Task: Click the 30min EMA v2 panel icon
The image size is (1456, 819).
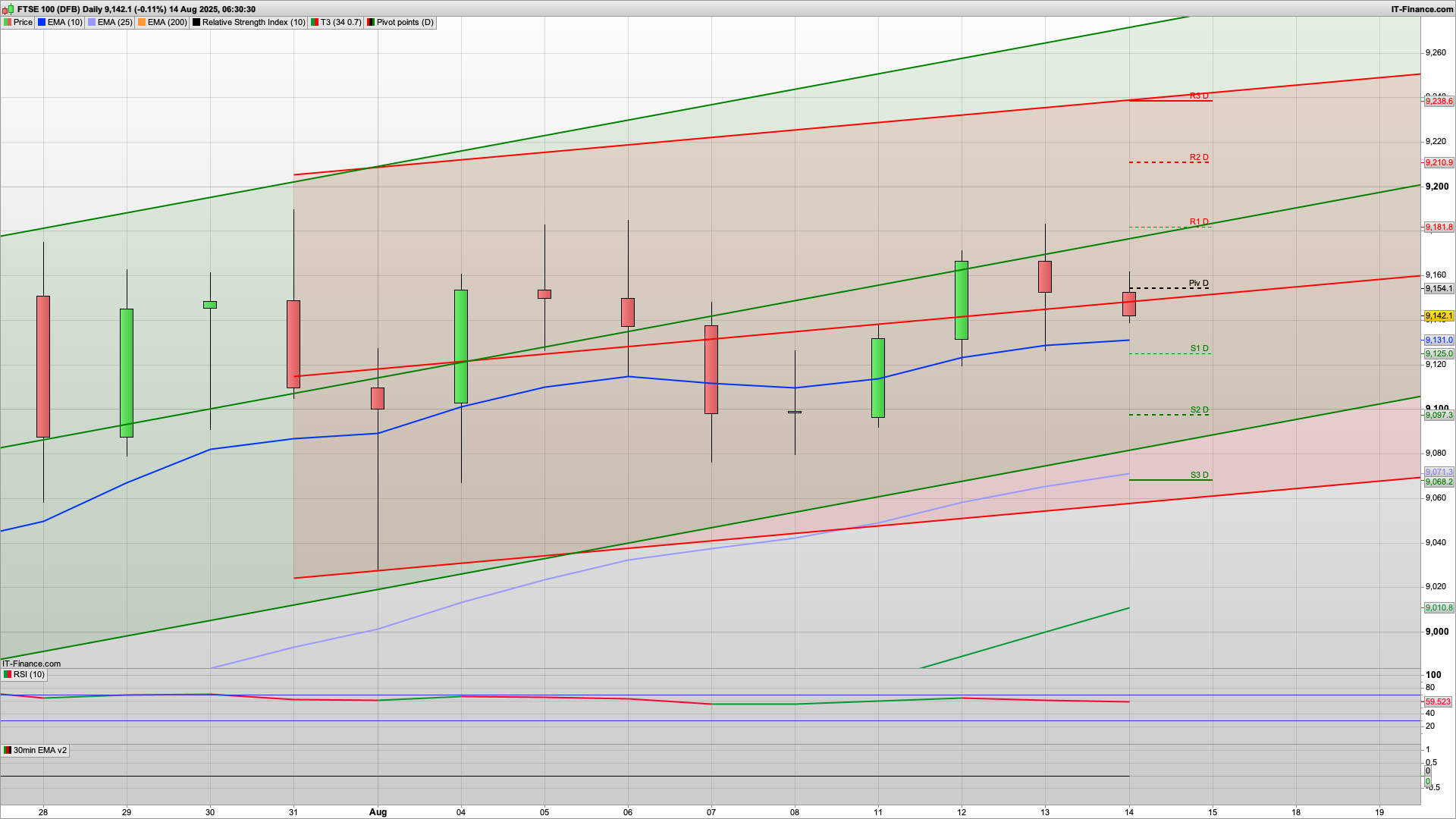Action: 8,750
